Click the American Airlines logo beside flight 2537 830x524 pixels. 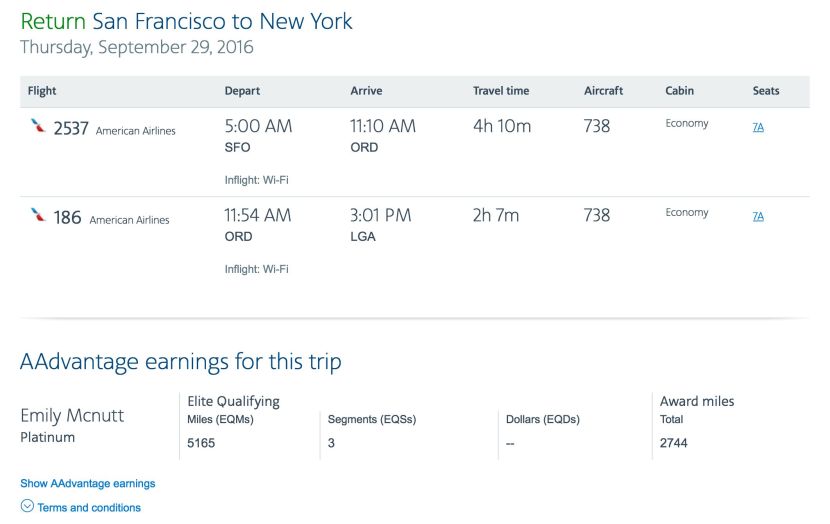tap(38, 126)
